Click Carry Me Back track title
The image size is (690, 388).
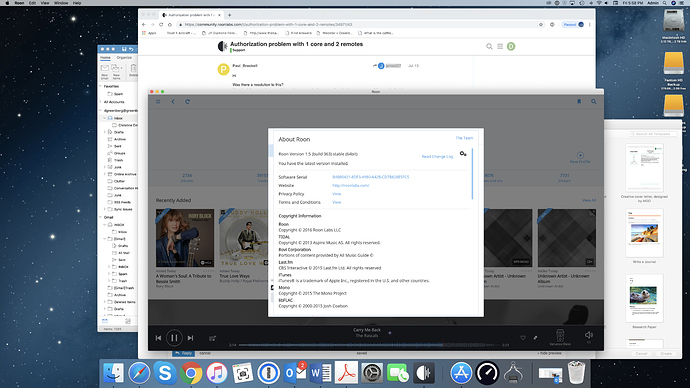367,330
